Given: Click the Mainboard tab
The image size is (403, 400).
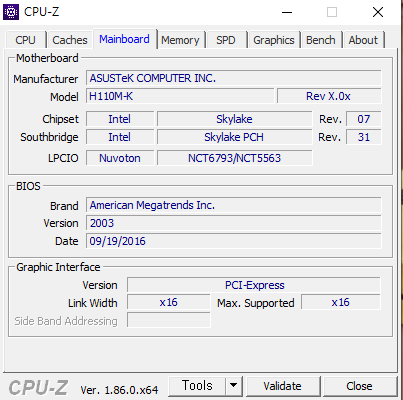Looking at the screenshot, I should [124, 39].
